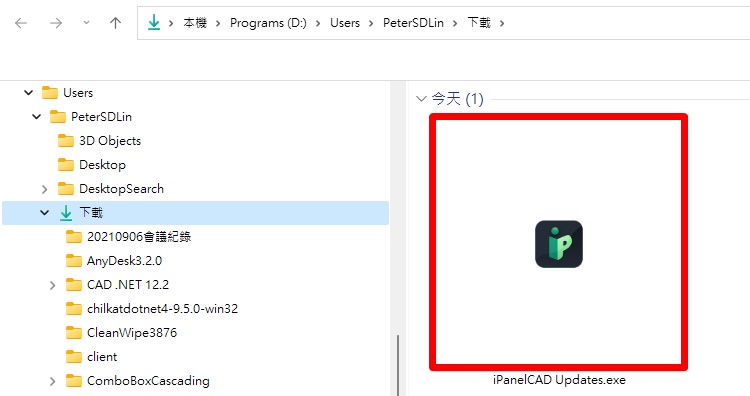The width and height of the screenshot is (750, 396).
Task: Open recent locations dropdown arrow
Action: [x=86, y=22]
